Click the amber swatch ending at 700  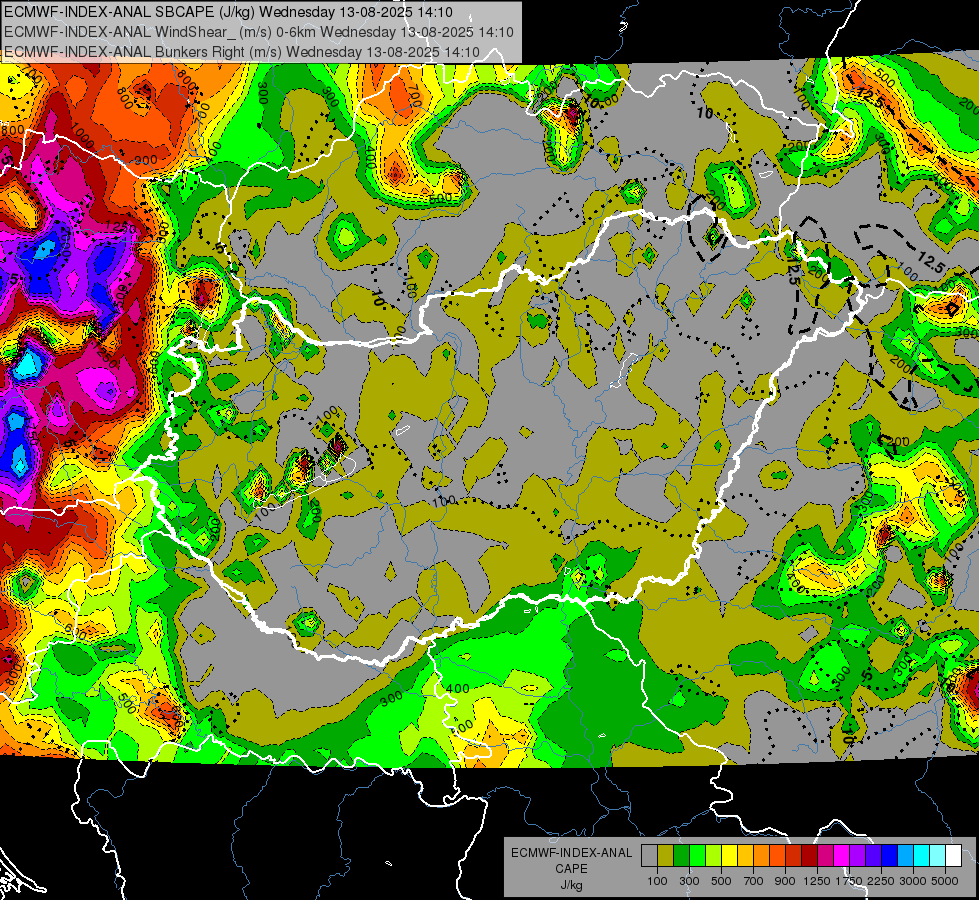745,856
